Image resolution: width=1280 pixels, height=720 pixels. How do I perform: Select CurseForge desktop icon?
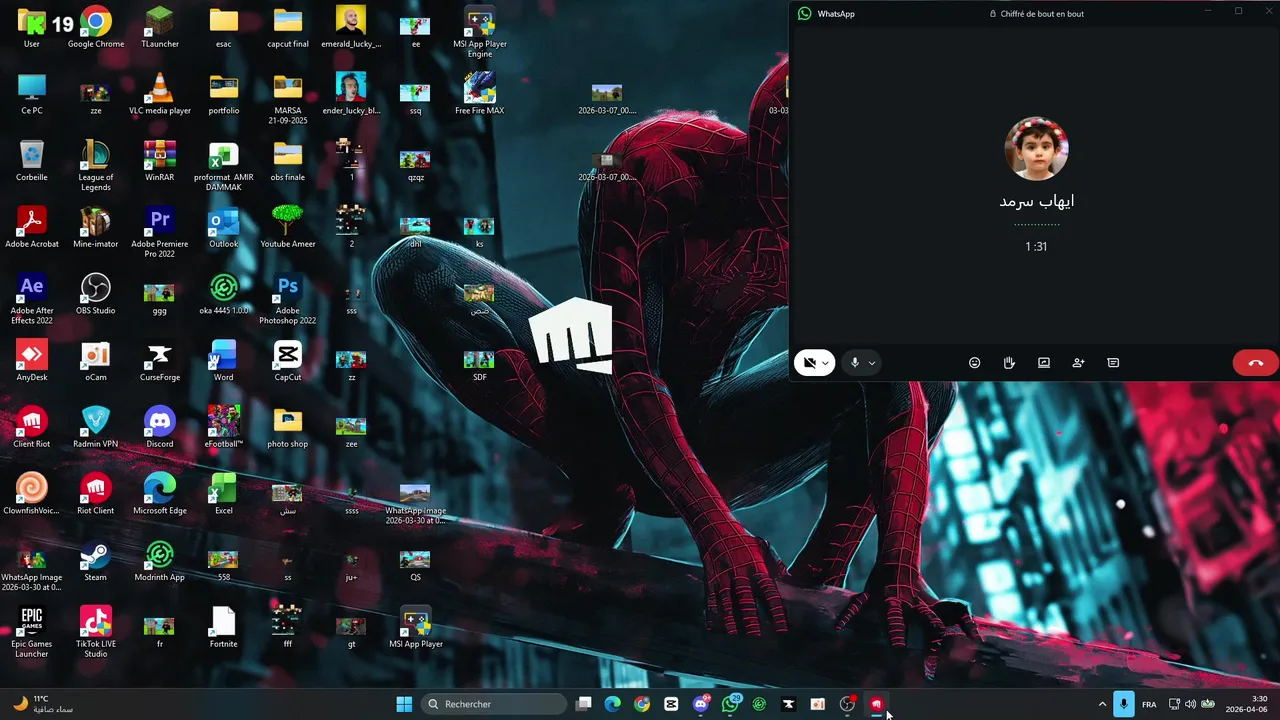coord(160,361)
